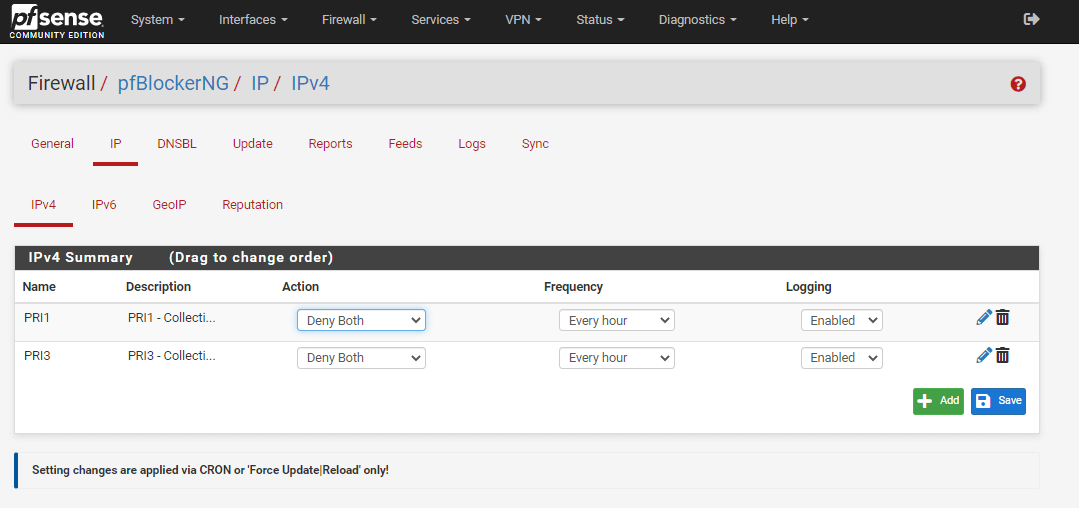The height and width of the screenshot is (508, 1079).
Task: Click the edit pencil icon for PRI3
Action: 984,355
